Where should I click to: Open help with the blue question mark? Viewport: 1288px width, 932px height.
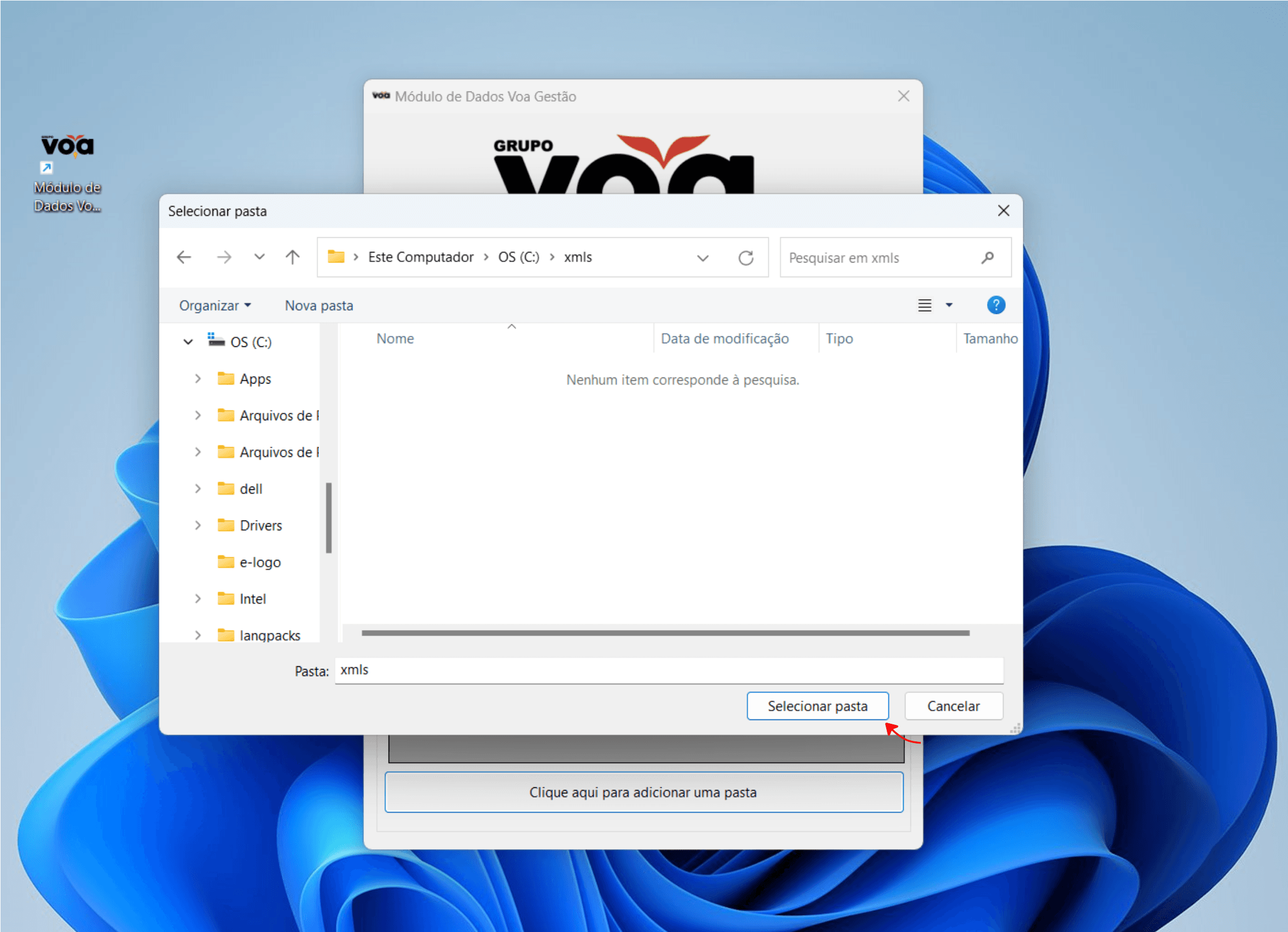(x=995, y=305)
